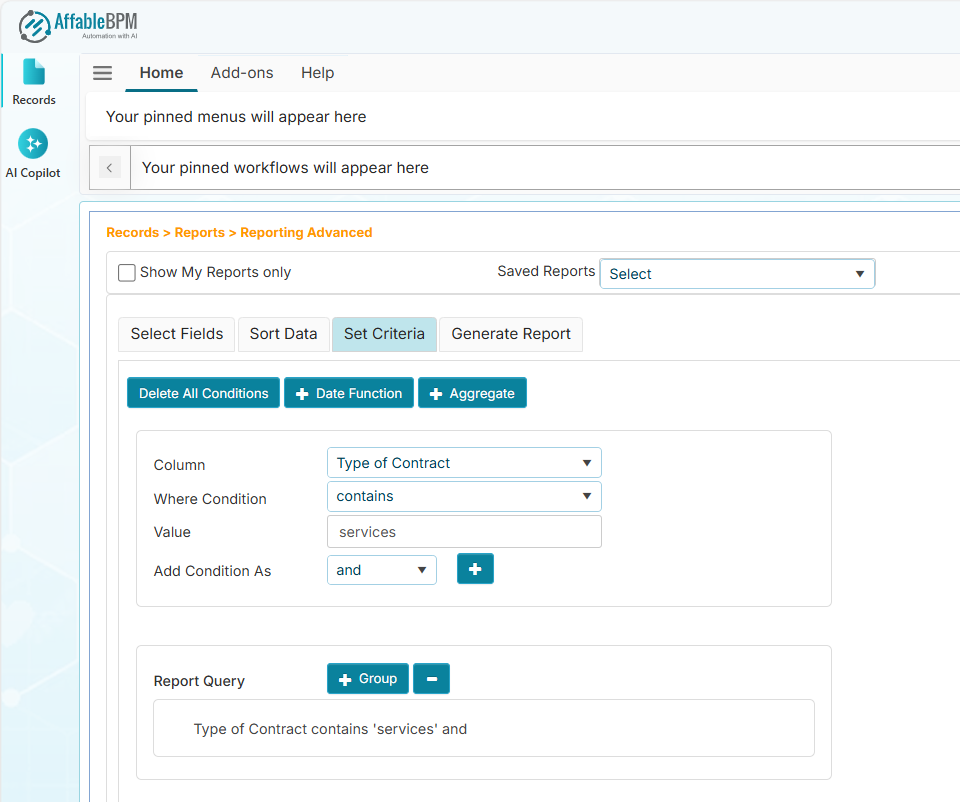Enable Show My Reports only
Screen dimensions: 960x802
[127, 272]
